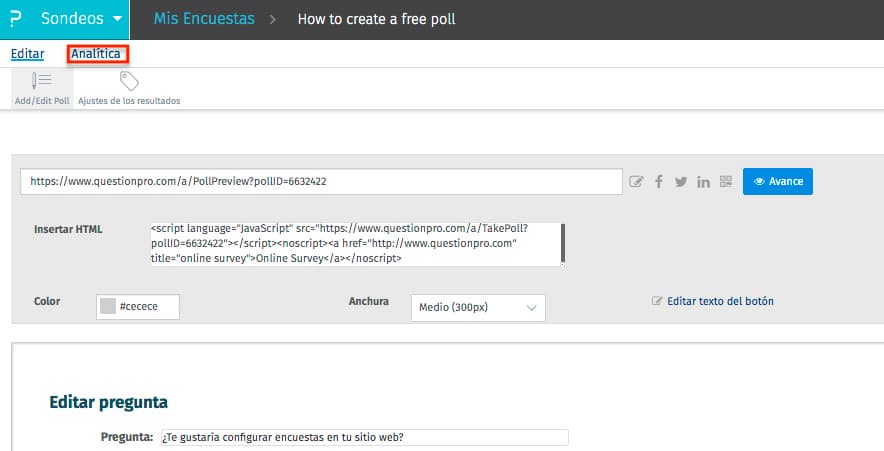Click the Anchura label

(369, 301)
